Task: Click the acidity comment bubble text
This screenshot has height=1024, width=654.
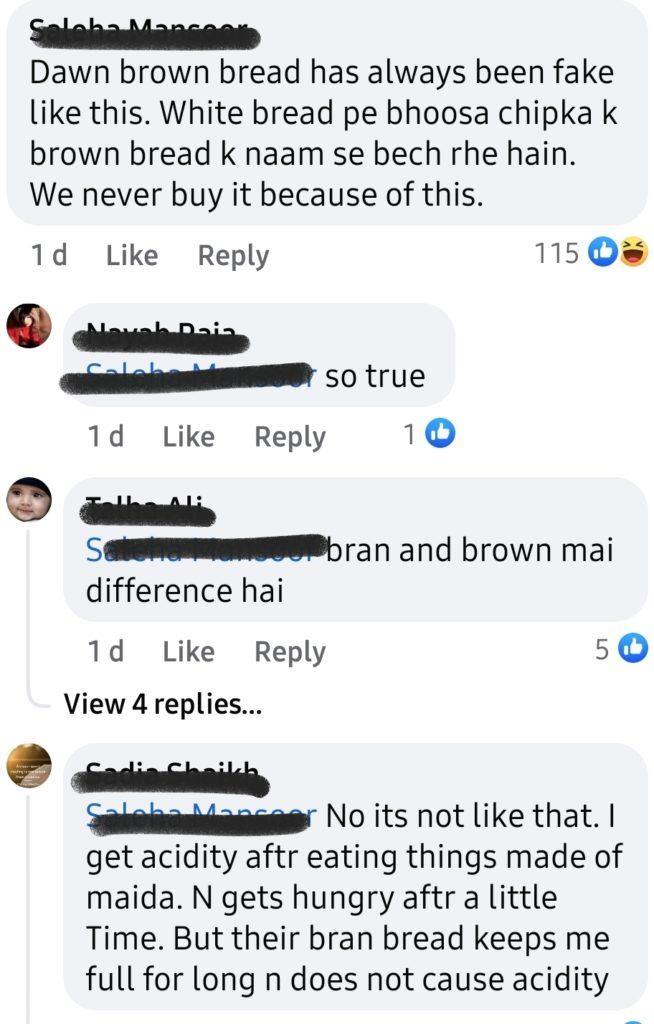Action: click(355, 897)
